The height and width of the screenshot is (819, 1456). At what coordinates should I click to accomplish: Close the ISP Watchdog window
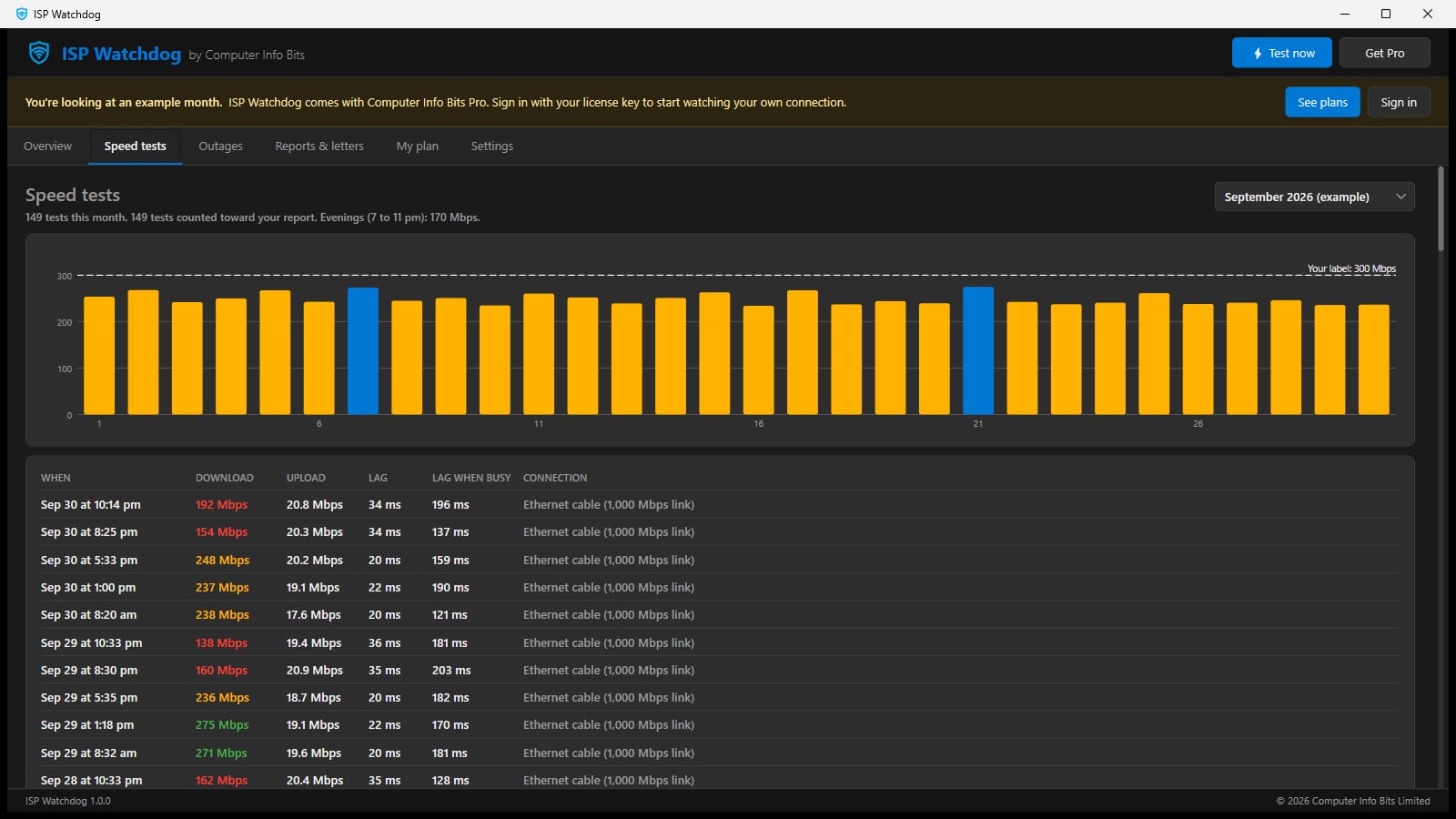(1428, 14)
